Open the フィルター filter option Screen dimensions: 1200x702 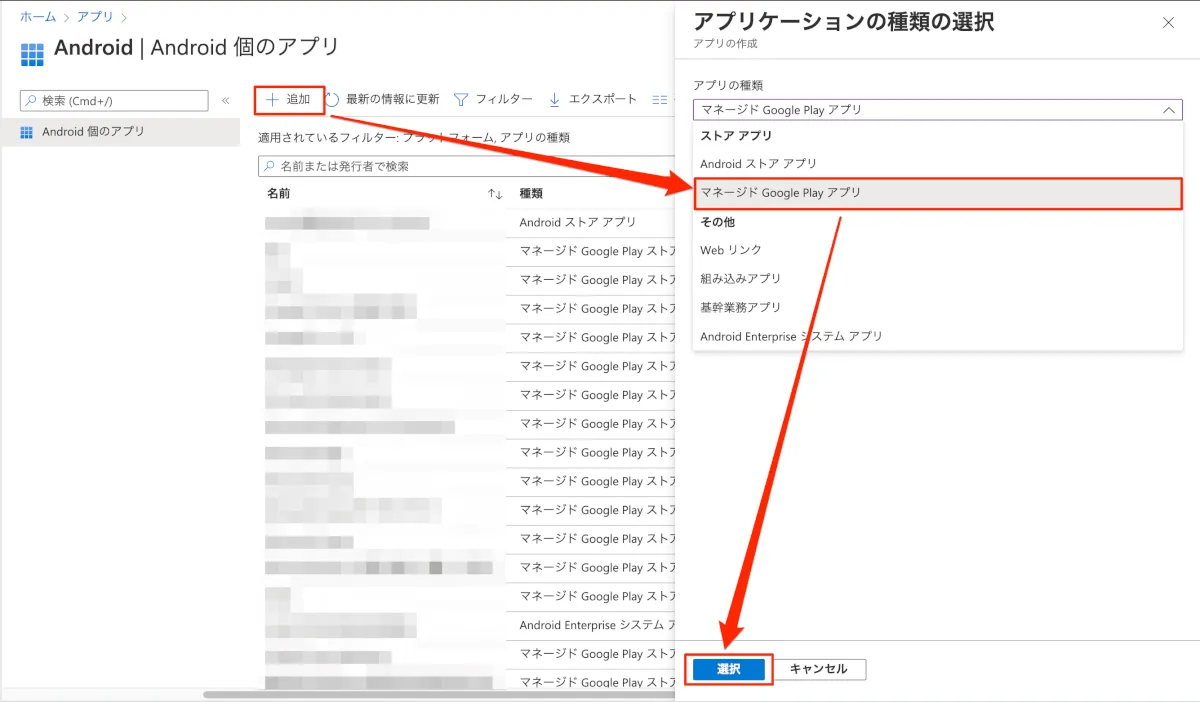pos(493,99)
